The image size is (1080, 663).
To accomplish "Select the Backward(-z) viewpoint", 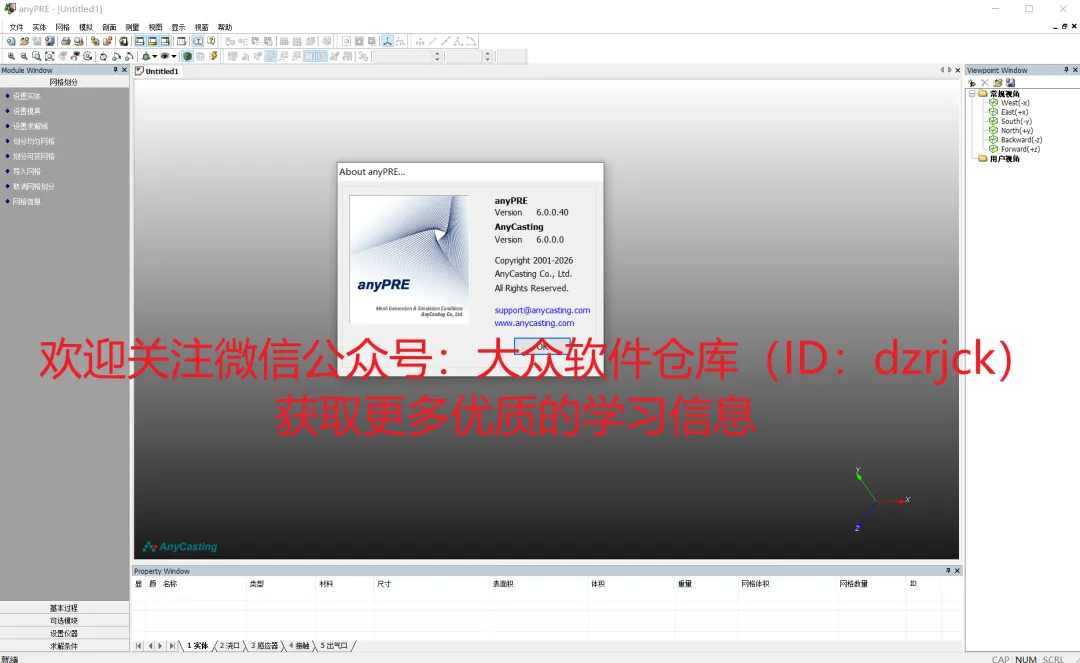I will tap(1021, 140).
